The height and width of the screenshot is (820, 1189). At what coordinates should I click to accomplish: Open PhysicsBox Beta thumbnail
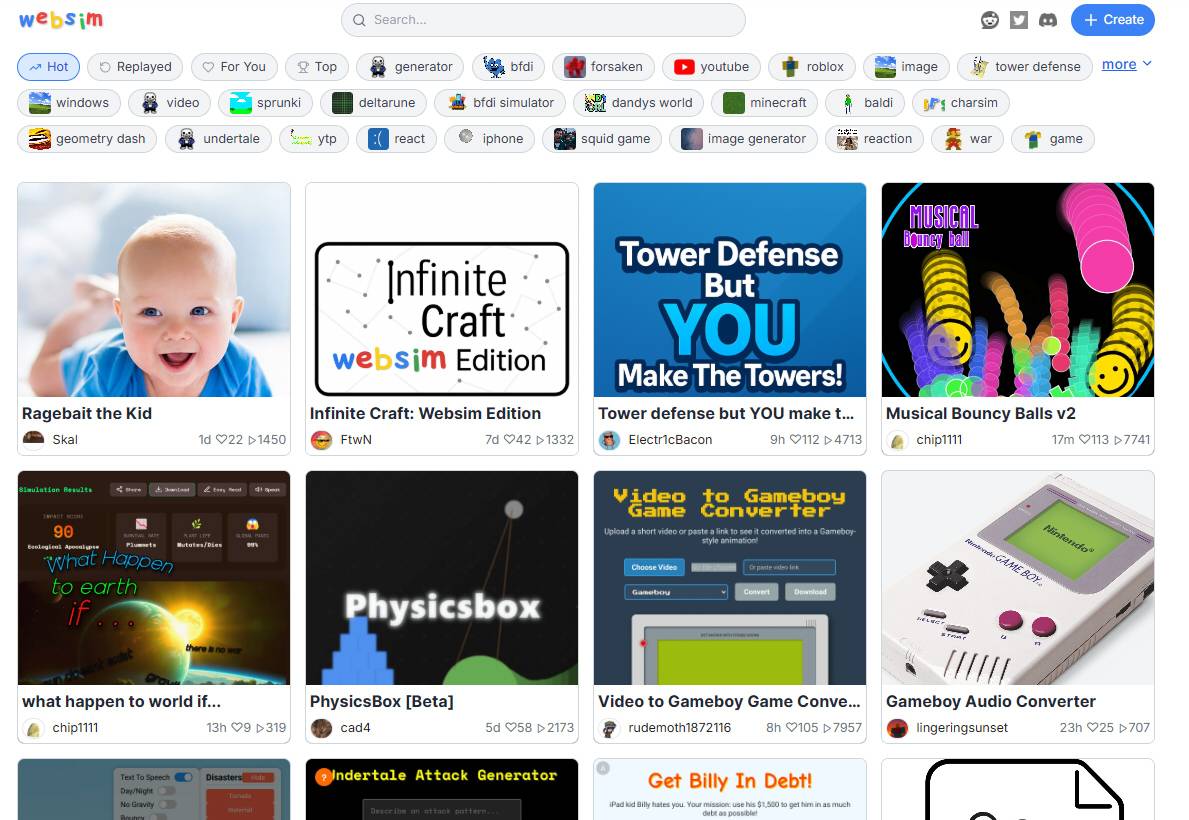pos(442,578)
